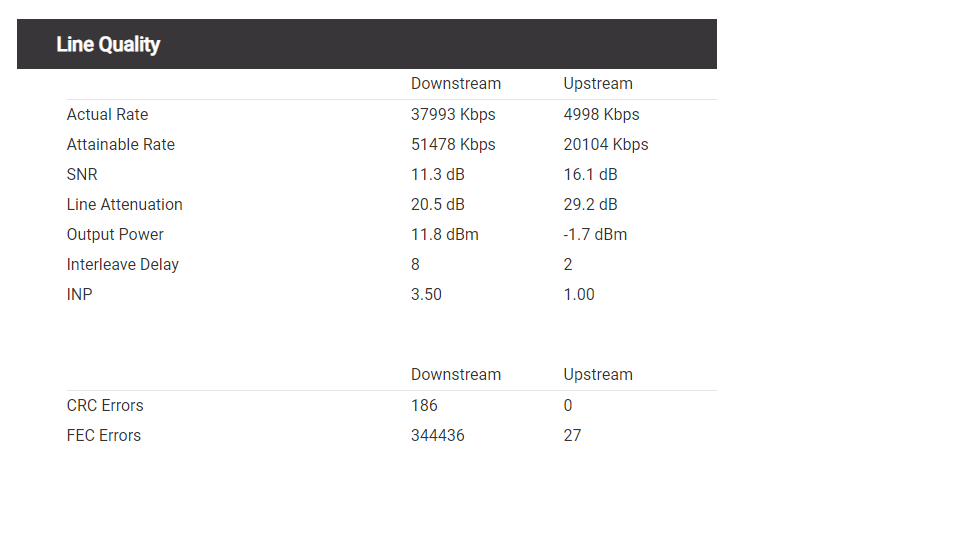The image size is (959, 536).
Task: Select the CRC Errors label
Action: [x=105, y=405]
